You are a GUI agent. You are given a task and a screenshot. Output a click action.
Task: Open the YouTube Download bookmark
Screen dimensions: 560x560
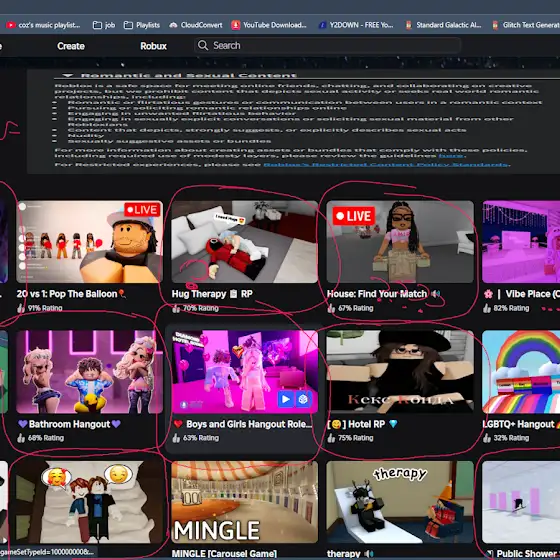coord(269,25)
